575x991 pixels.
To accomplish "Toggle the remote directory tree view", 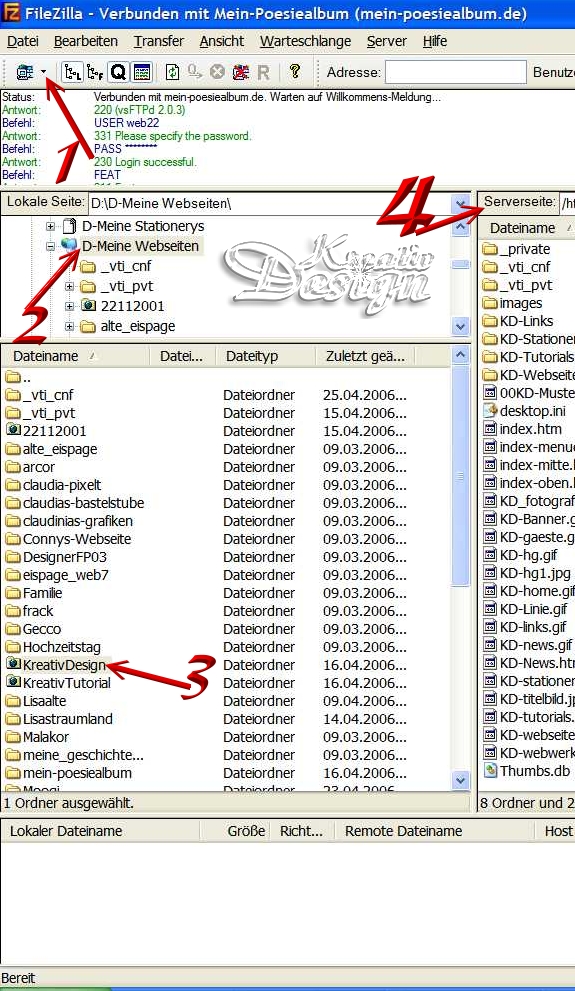I will [x=95, y=72].
